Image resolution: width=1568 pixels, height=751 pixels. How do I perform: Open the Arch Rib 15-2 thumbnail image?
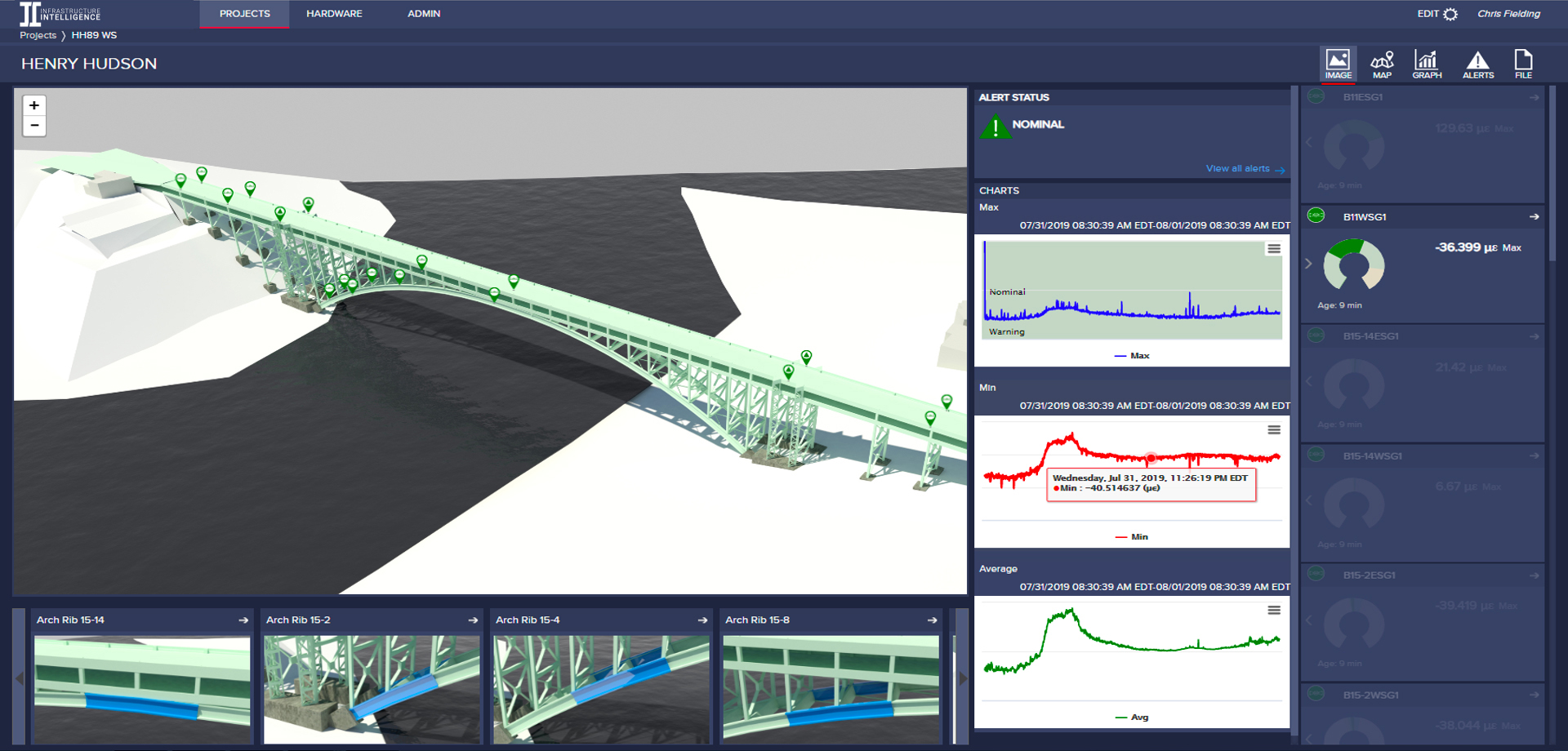click(372, 691)
